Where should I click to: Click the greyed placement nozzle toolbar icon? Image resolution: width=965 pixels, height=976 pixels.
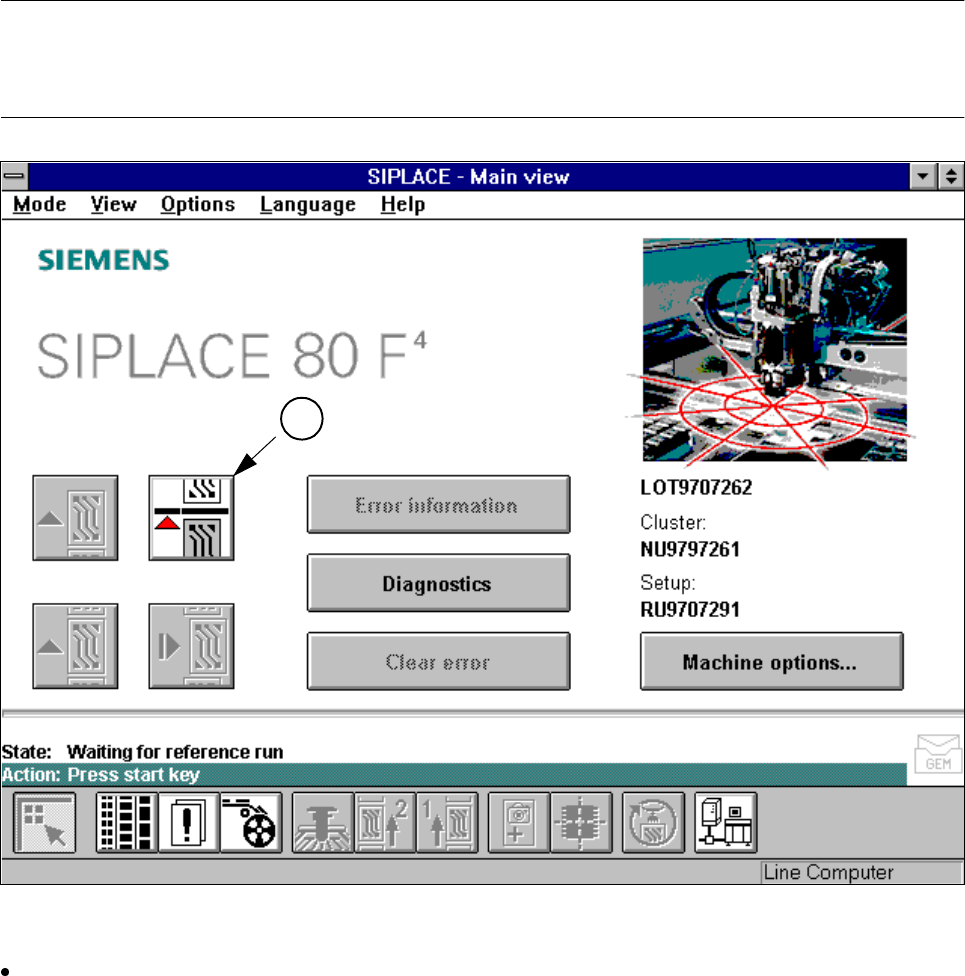coord(322,822)
